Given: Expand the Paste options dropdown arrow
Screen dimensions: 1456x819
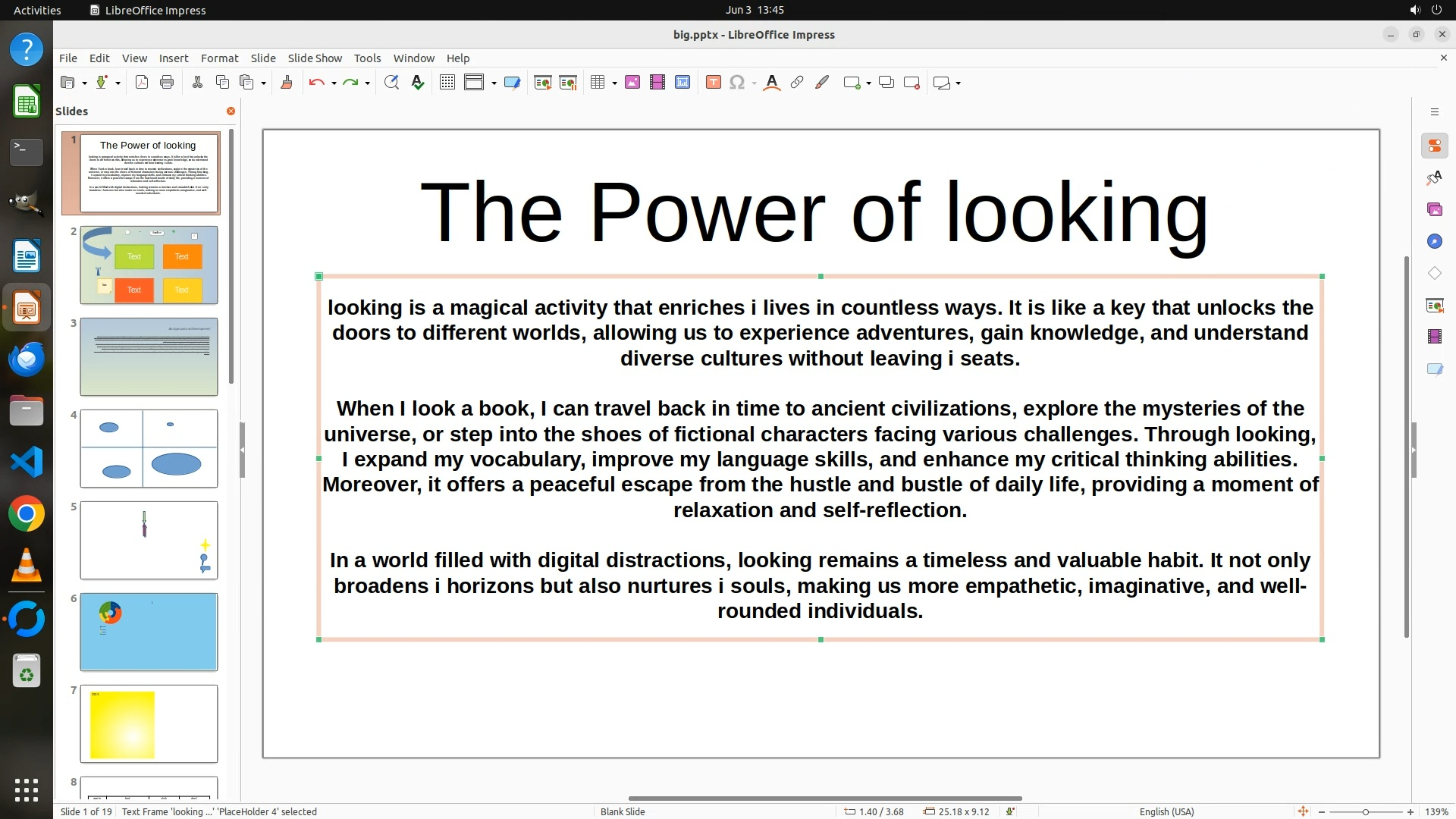Looking at the screenshot, I should 263,83.
